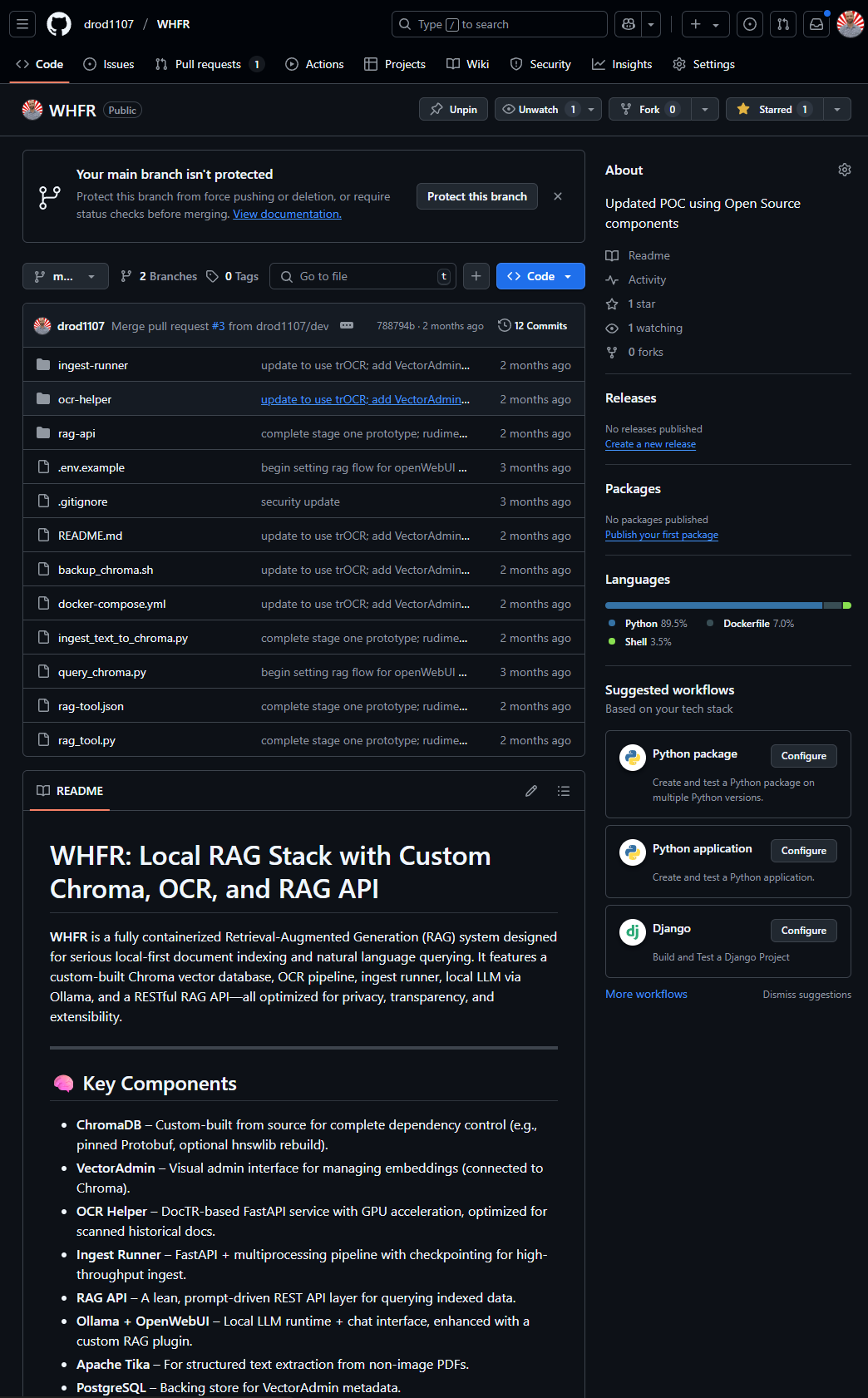This screenshot has width=868, height=1398.
Task: Open the notifications inbox icon
Action: (x=816, y=24)
